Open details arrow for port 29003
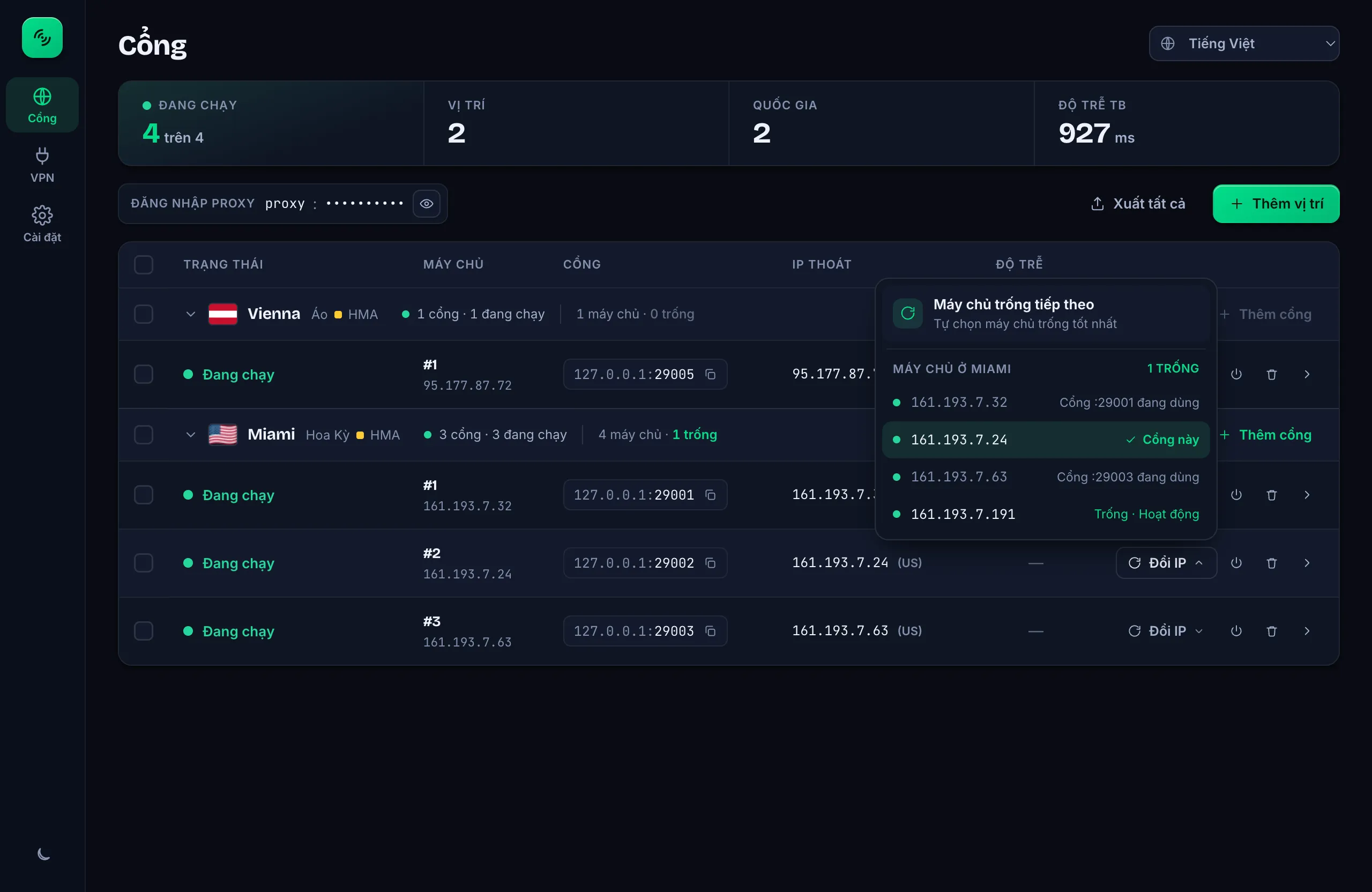1372x892 pixels. 1307,631
